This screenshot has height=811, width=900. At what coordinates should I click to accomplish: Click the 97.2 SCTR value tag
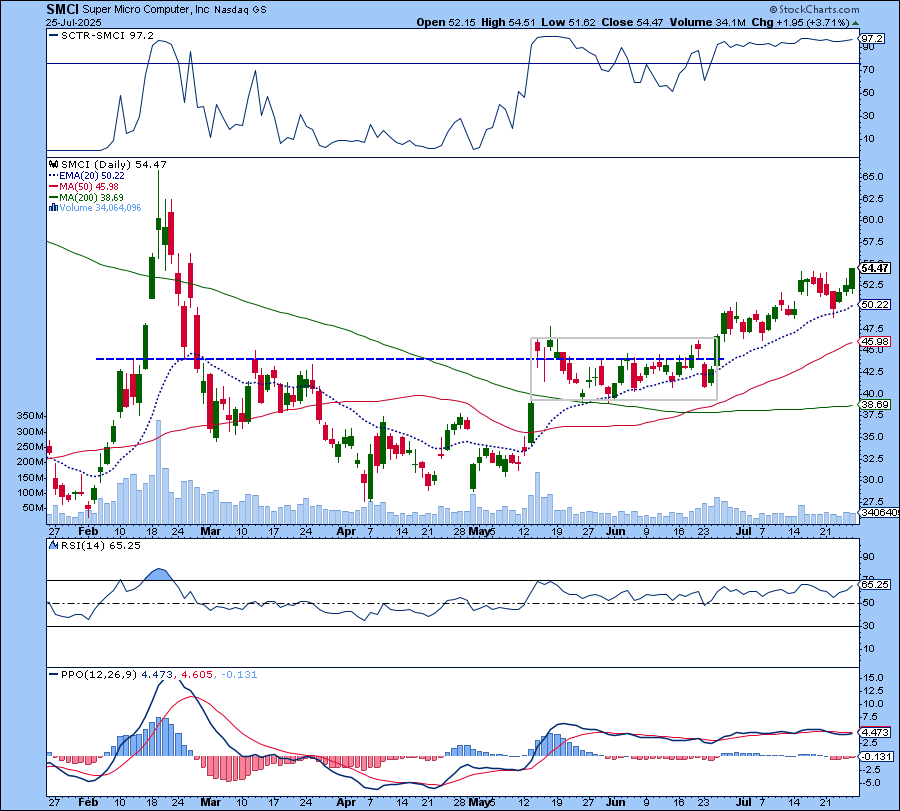(x=873, y=39)
